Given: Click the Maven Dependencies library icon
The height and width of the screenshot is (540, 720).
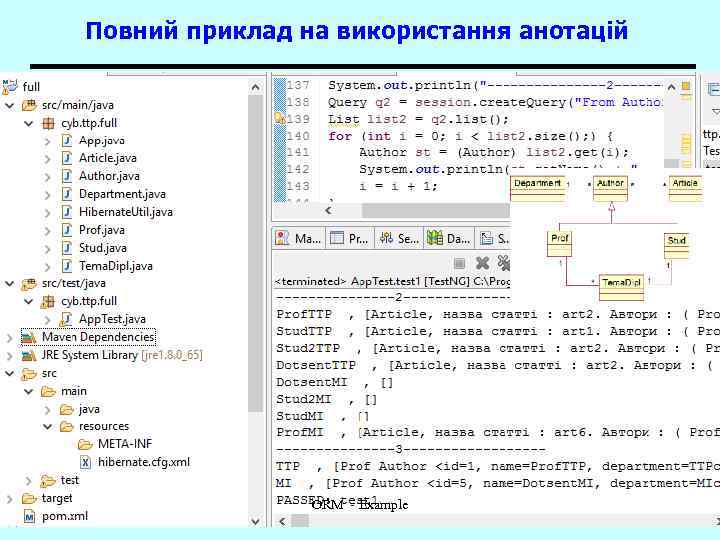Looking at the screenshot, I should pyautogui.click(x=29, y=338).
